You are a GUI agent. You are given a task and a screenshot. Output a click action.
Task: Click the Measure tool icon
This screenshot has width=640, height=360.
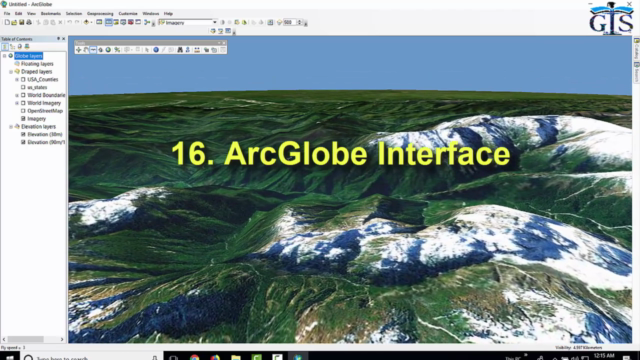[197, 50]
